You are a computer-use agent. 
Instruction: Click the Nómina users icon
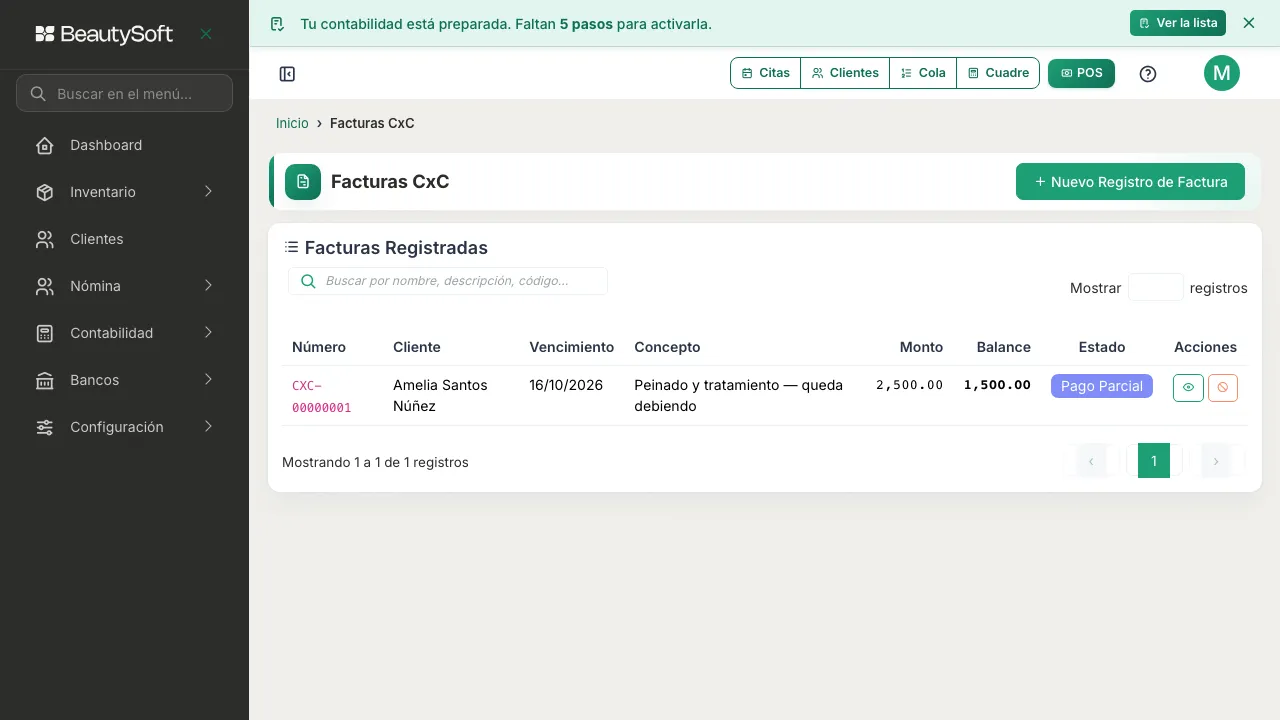click(45, 286)
